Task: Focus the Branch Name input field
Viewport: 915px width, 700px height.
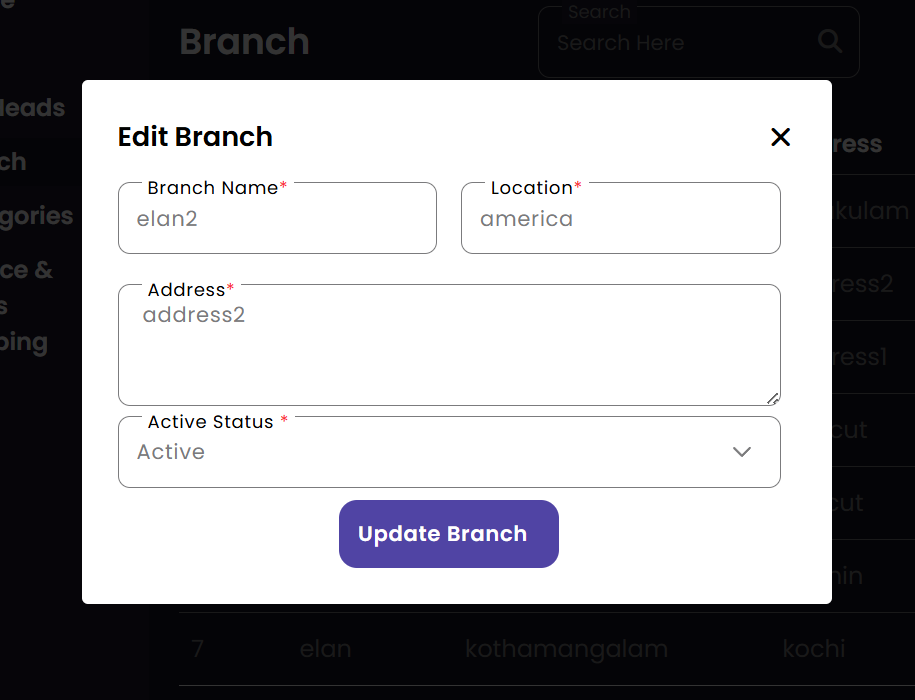Action: [277, 219]
